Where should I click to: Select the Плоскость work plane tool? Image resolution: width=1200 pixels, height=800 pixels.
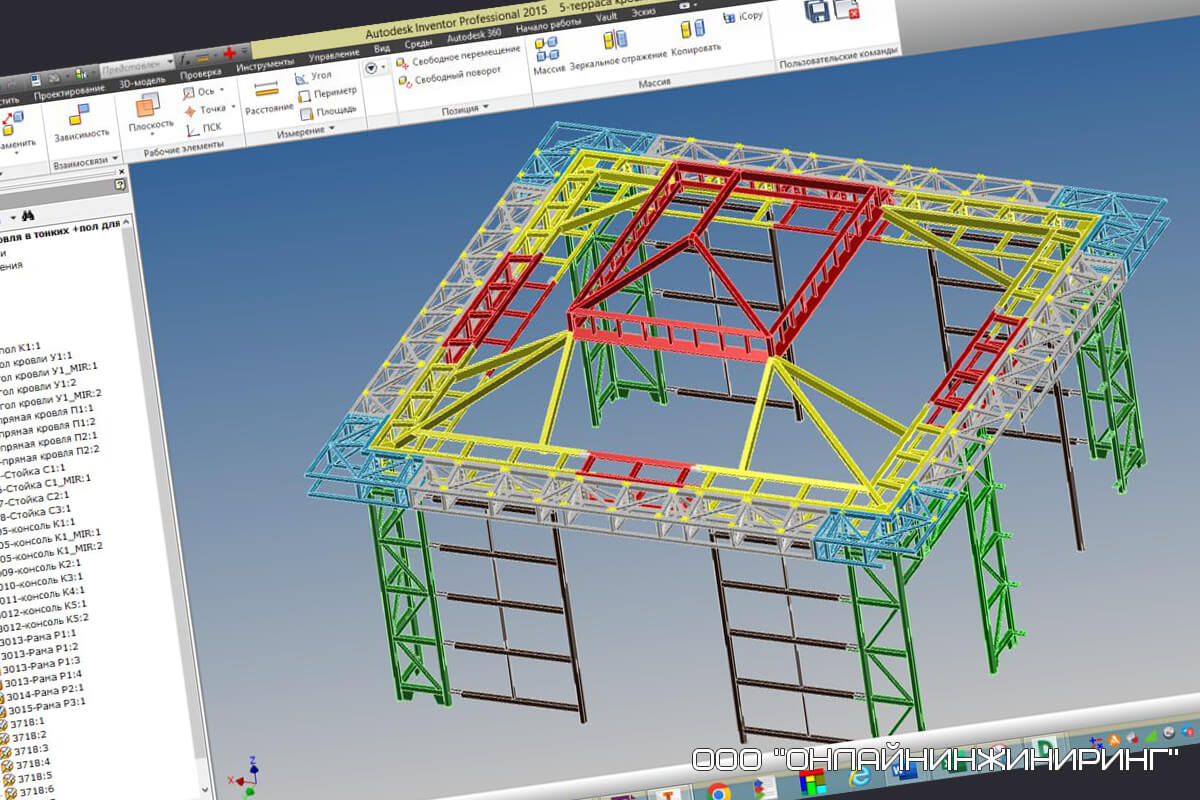coord(148,110)
